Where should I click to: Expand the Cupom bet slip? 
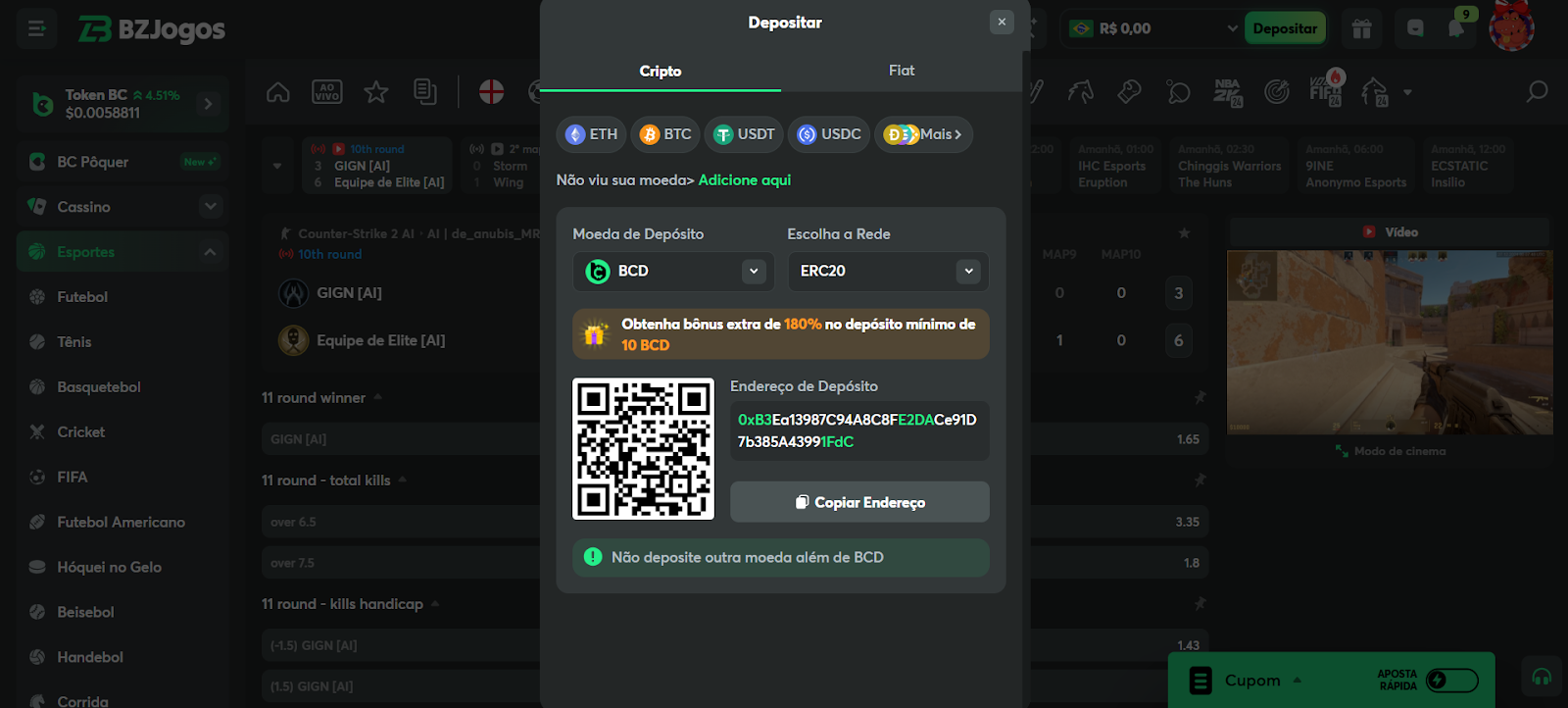[1252, 681]
